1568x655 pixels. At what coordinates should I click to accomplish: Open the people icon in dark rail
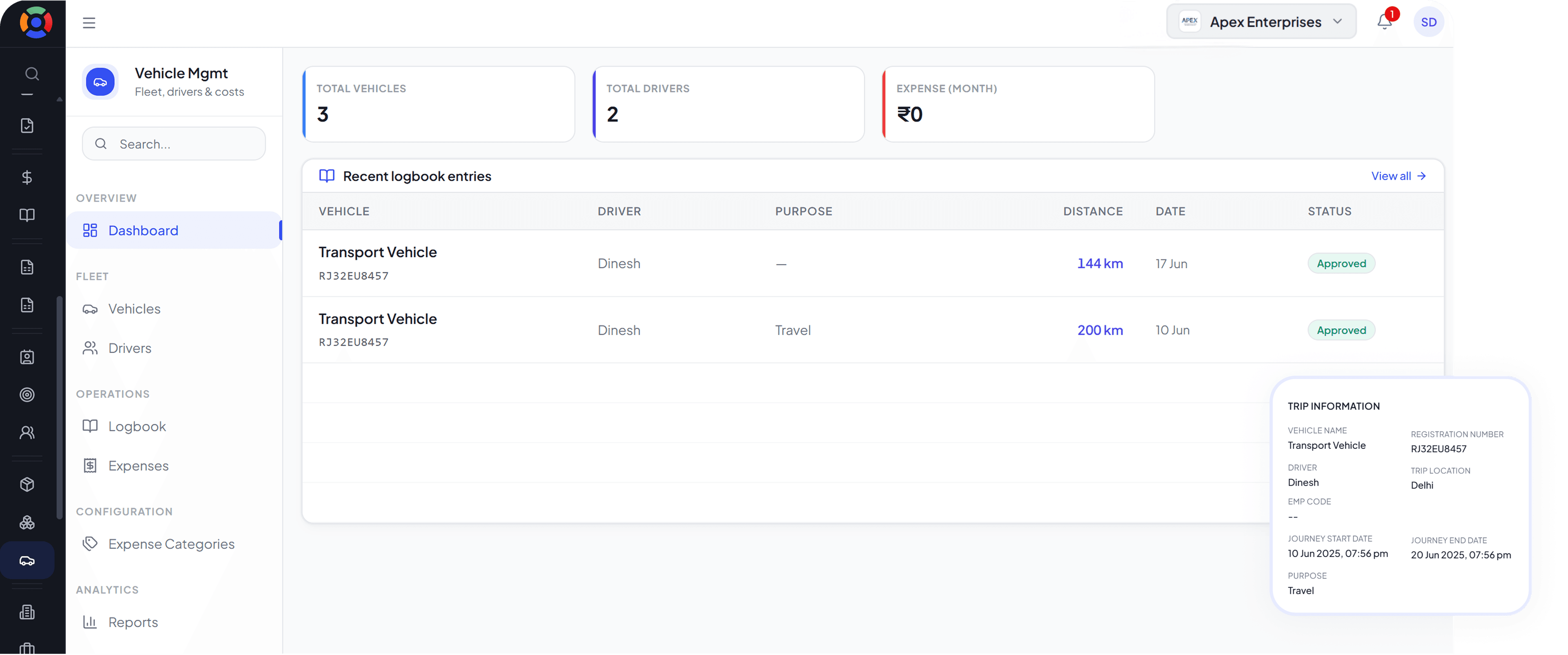pyautogui.click(x=27, y=433)
